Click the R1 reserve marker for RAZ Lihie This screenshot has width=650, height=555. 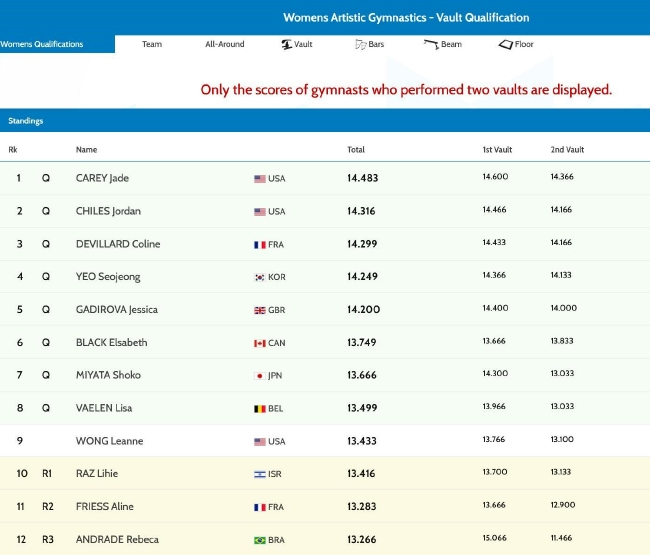point(47,473)
